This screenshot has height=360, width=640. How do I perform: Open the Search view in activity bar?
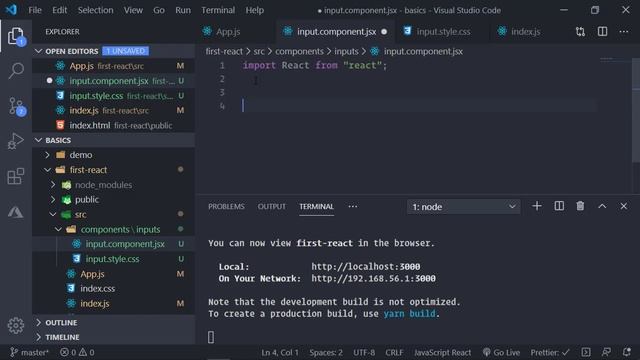[16, 71]
